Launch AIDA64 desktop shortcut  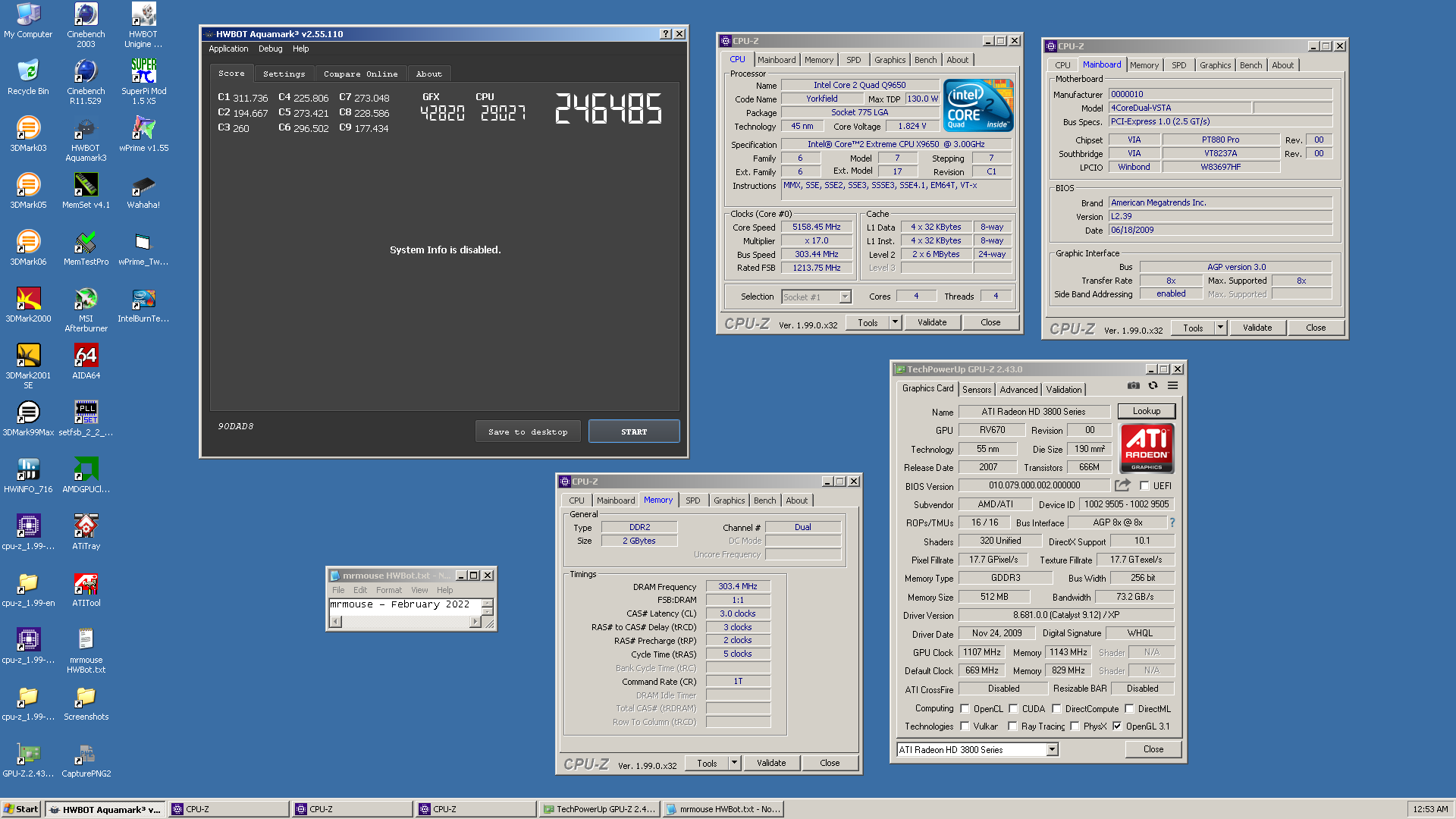(x=86, y=361)
